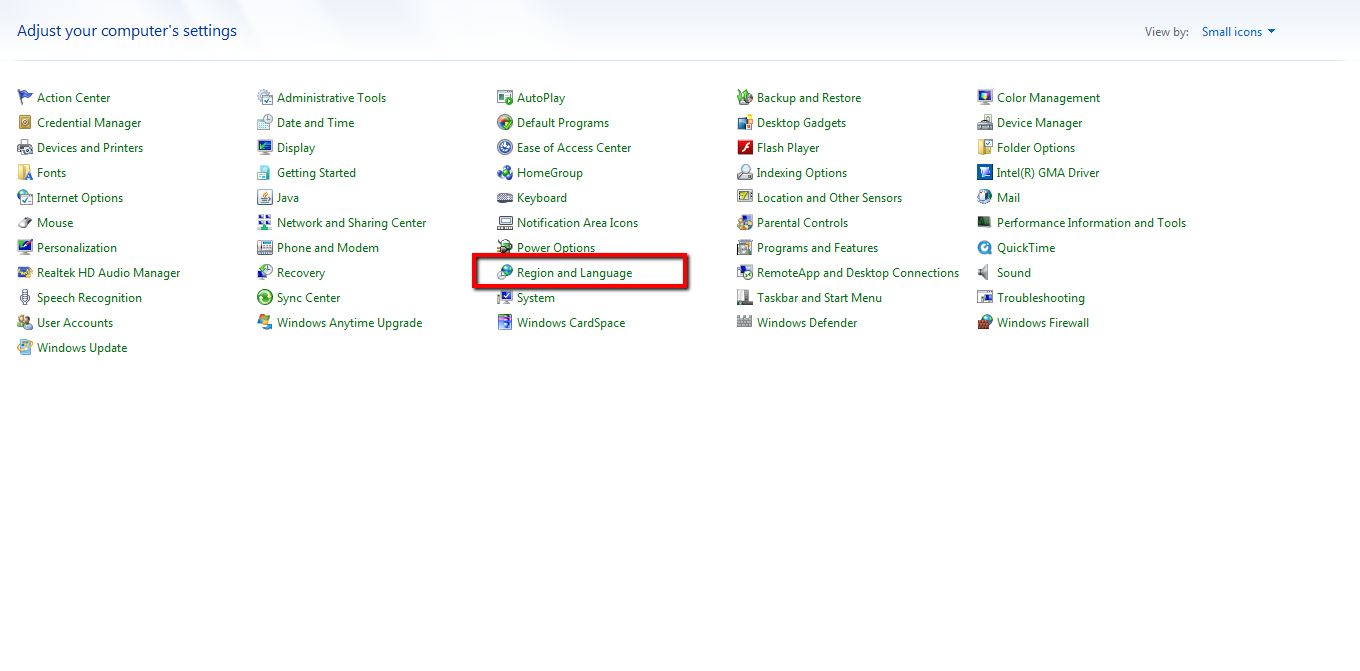Viewport: 1360px width, 671px height.
Task: Click the System link
Action: coord(536,298)
